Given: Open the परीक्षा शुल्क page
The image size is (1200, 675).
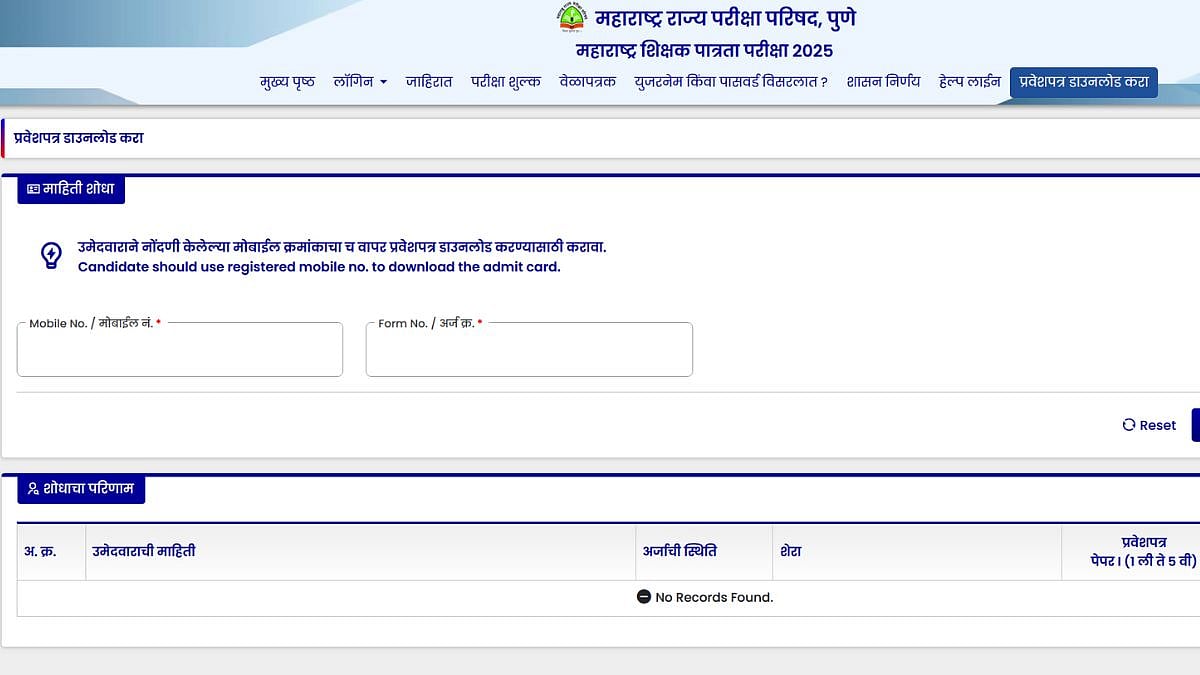Looking at the screenshot, I should [505, 81].
